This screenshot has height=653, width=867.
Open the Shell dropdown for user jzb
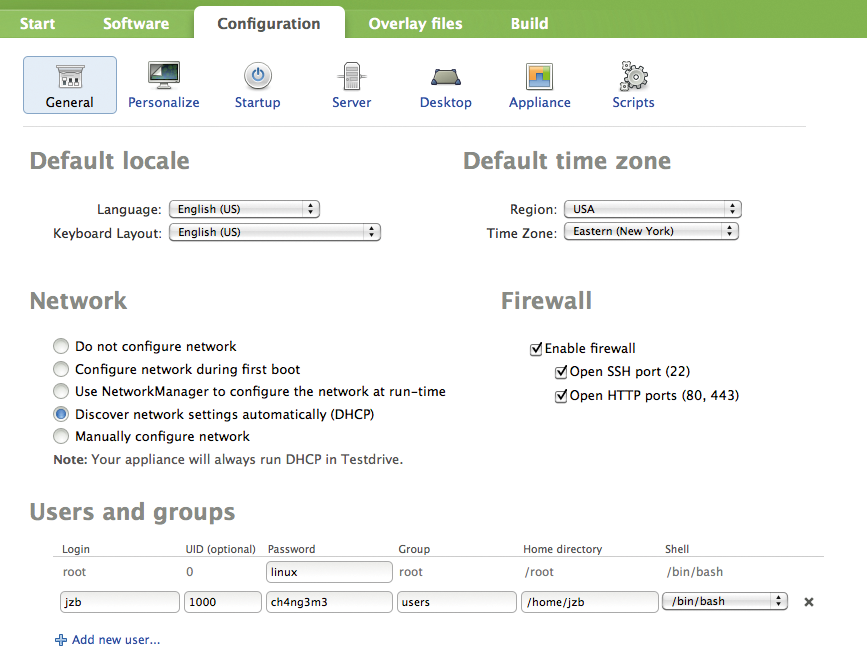coord(725,601)
